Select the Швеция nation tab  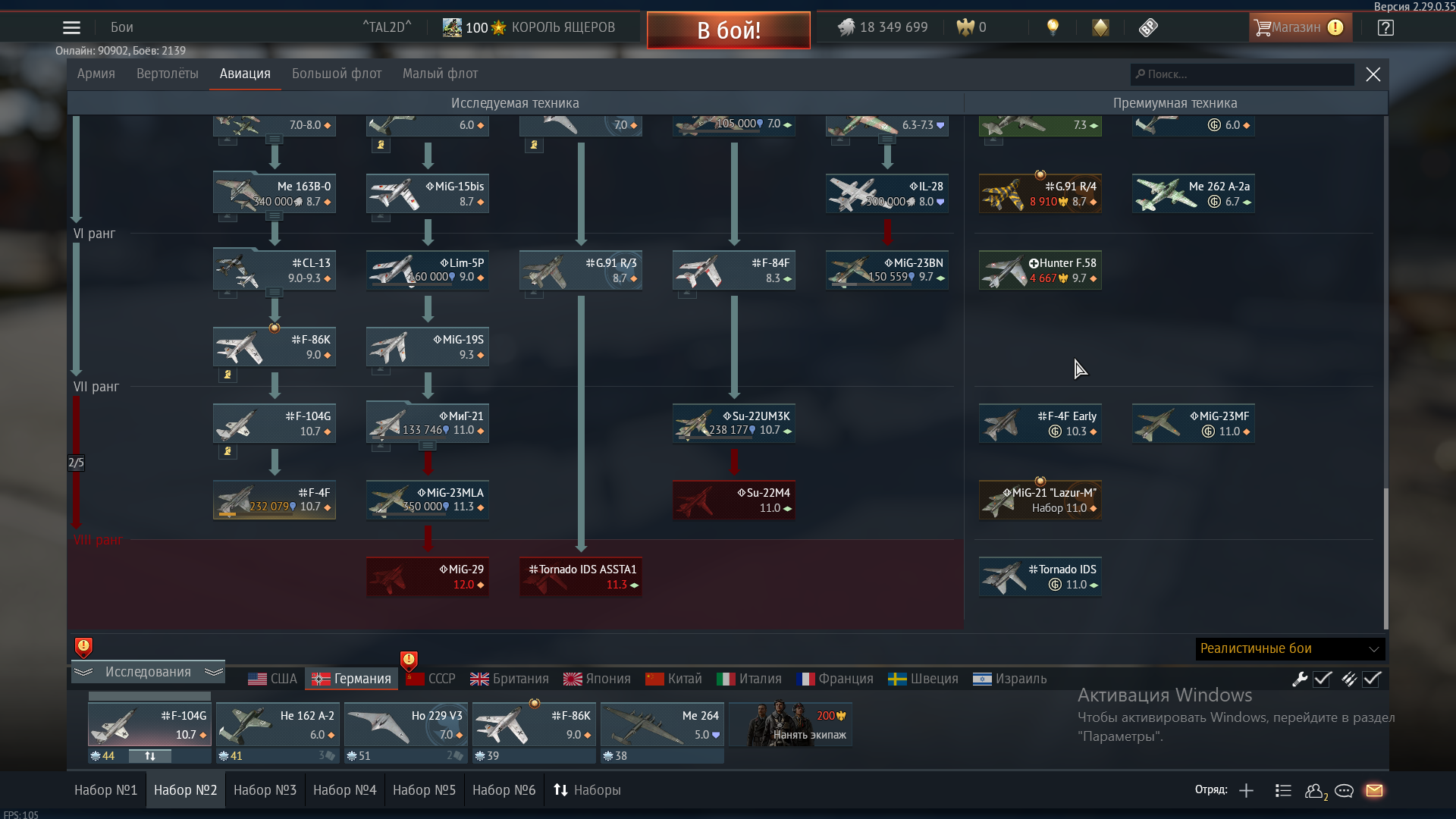tap(923, 679)
